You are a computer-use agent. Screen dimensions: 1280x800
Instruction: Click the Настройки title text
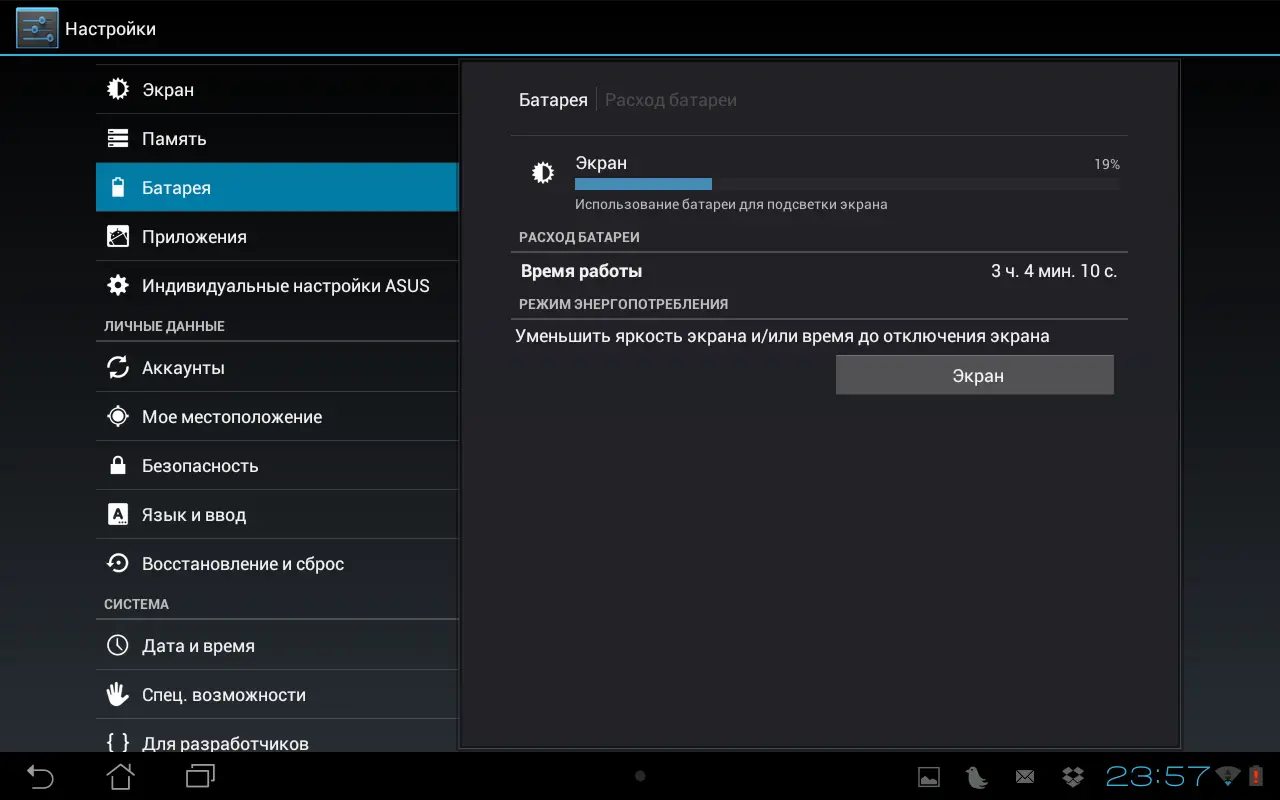(110, 29)
